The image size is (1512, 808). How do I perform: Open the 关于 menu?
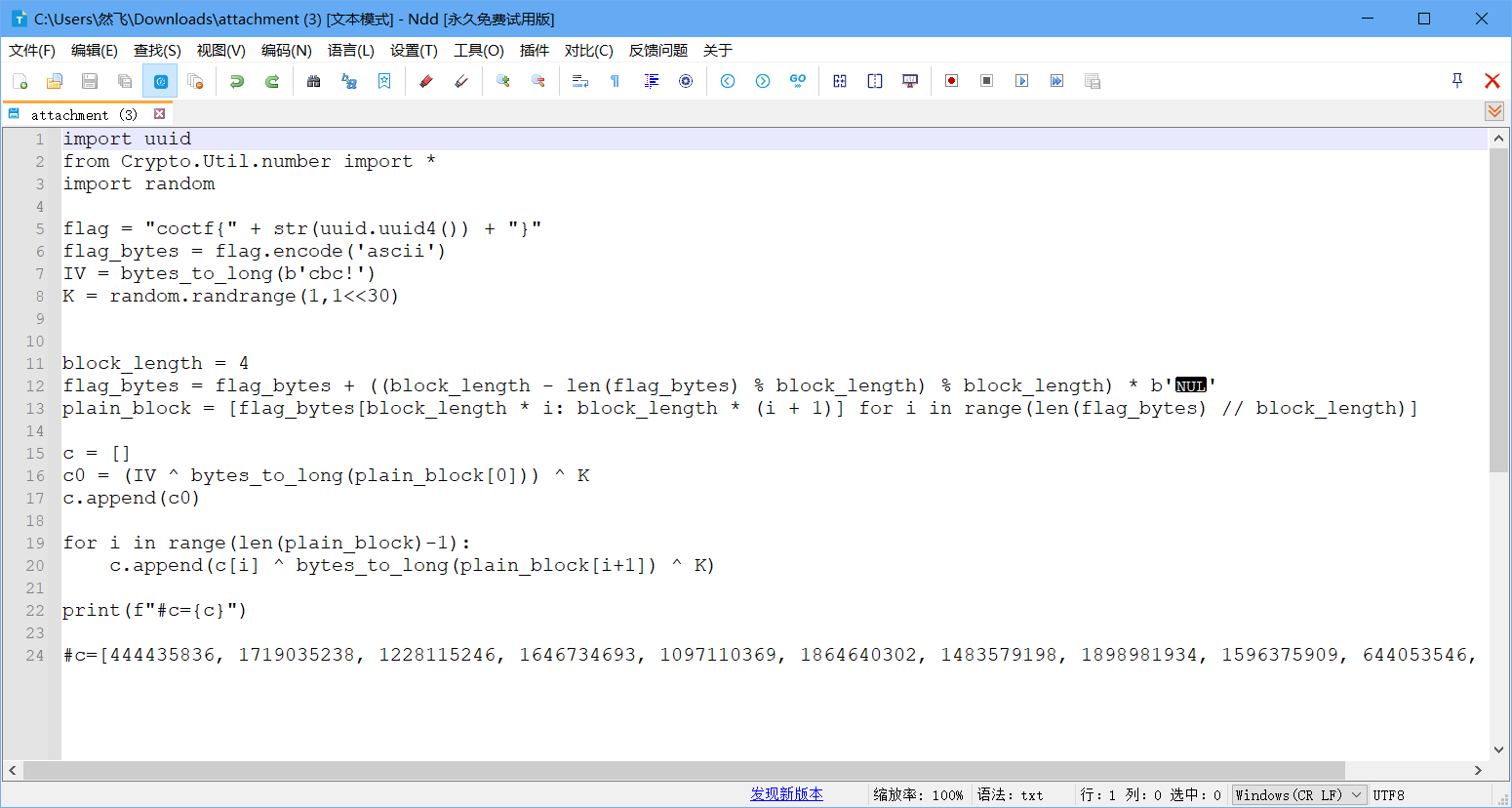tap(718, 51)
